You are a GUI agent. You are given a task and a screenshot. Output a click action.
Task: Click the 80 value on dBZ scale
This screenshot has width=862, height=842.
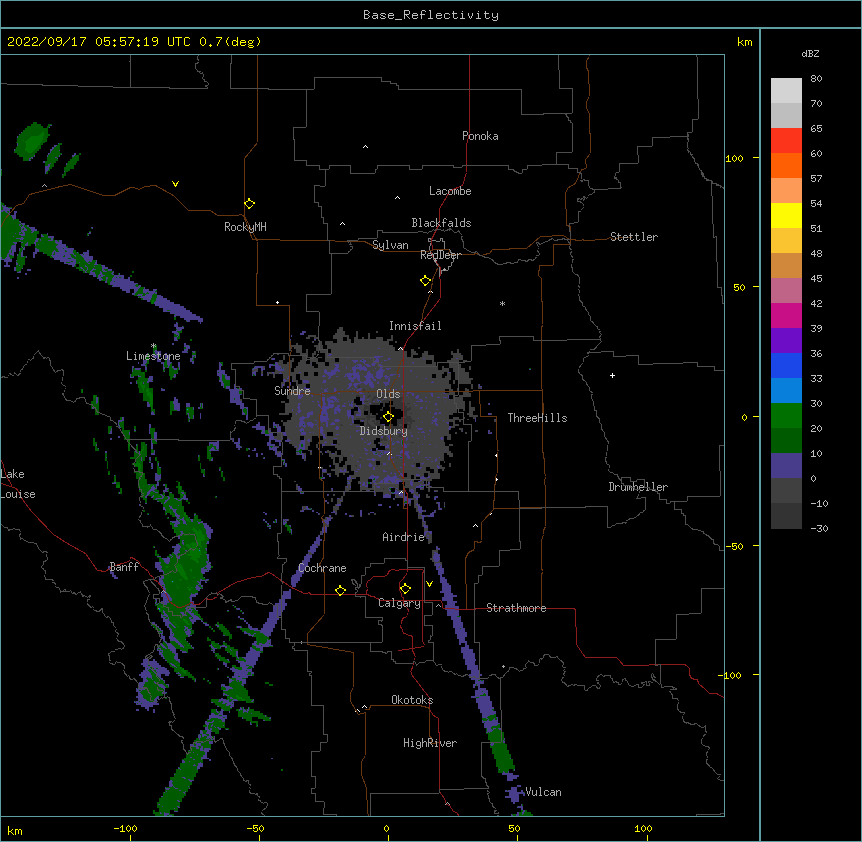pos(816,79)
